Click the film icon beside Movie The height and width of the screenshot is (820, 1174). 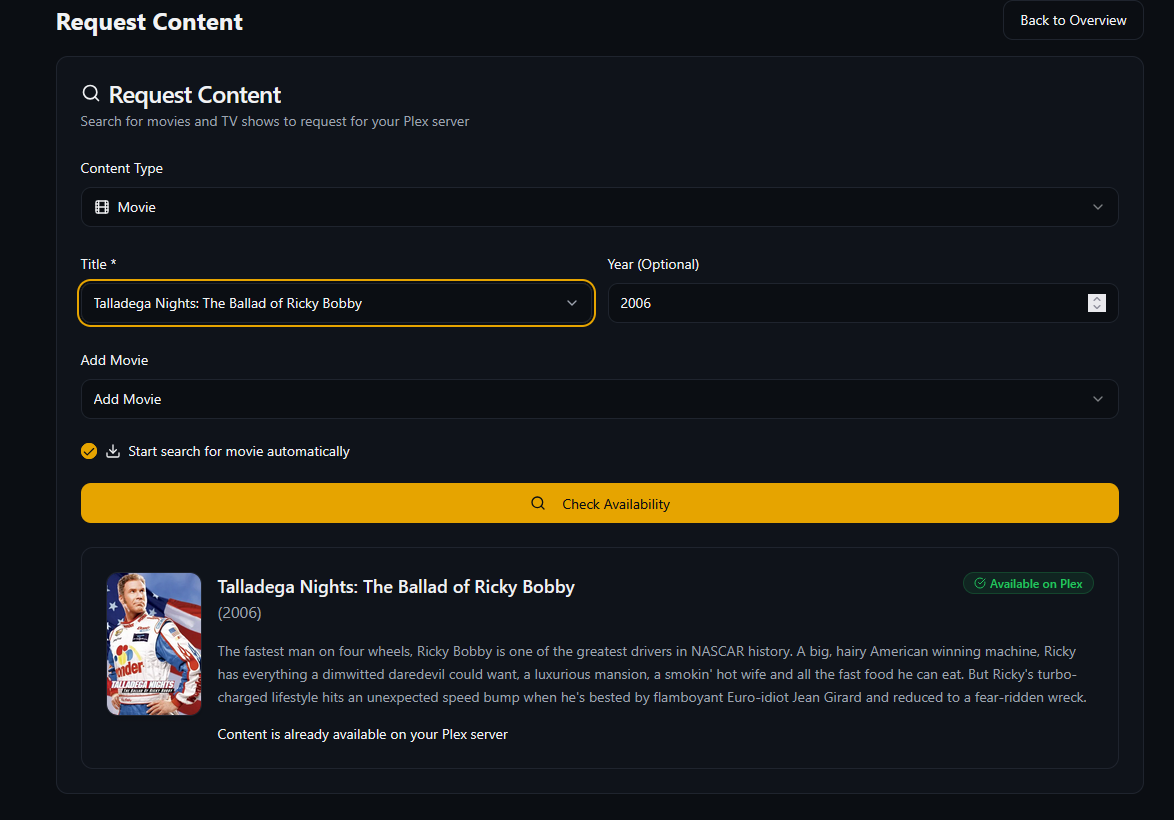[x=102, y=207]
